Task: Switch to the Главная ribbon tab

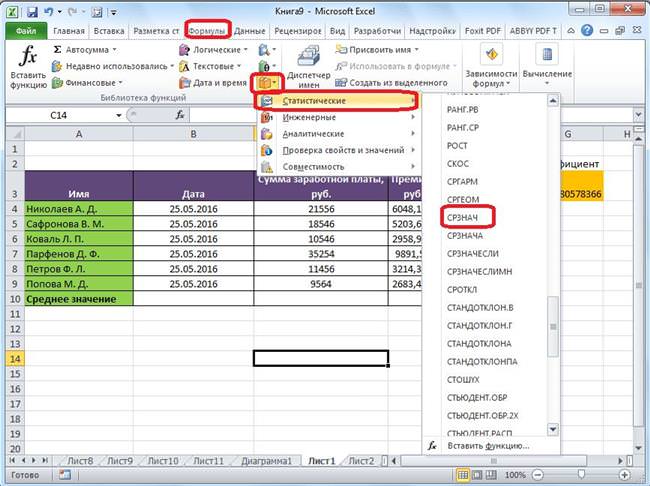Action: (x=69, y=31)
